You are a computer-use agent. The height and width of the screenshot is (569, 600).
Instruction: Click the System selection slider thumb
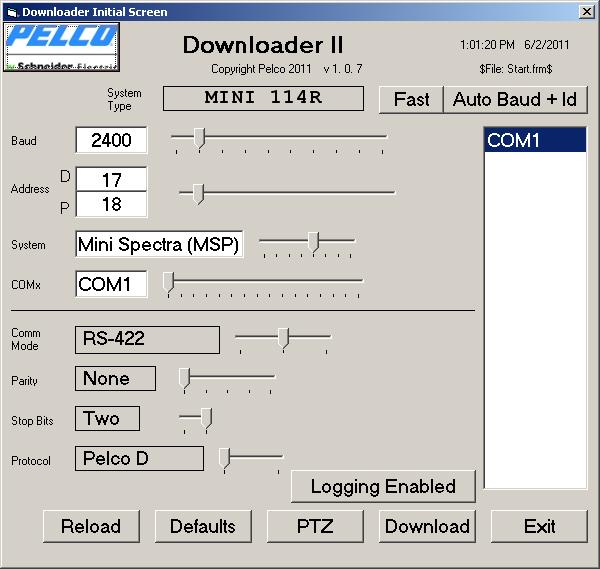click(x=313, y=242)
